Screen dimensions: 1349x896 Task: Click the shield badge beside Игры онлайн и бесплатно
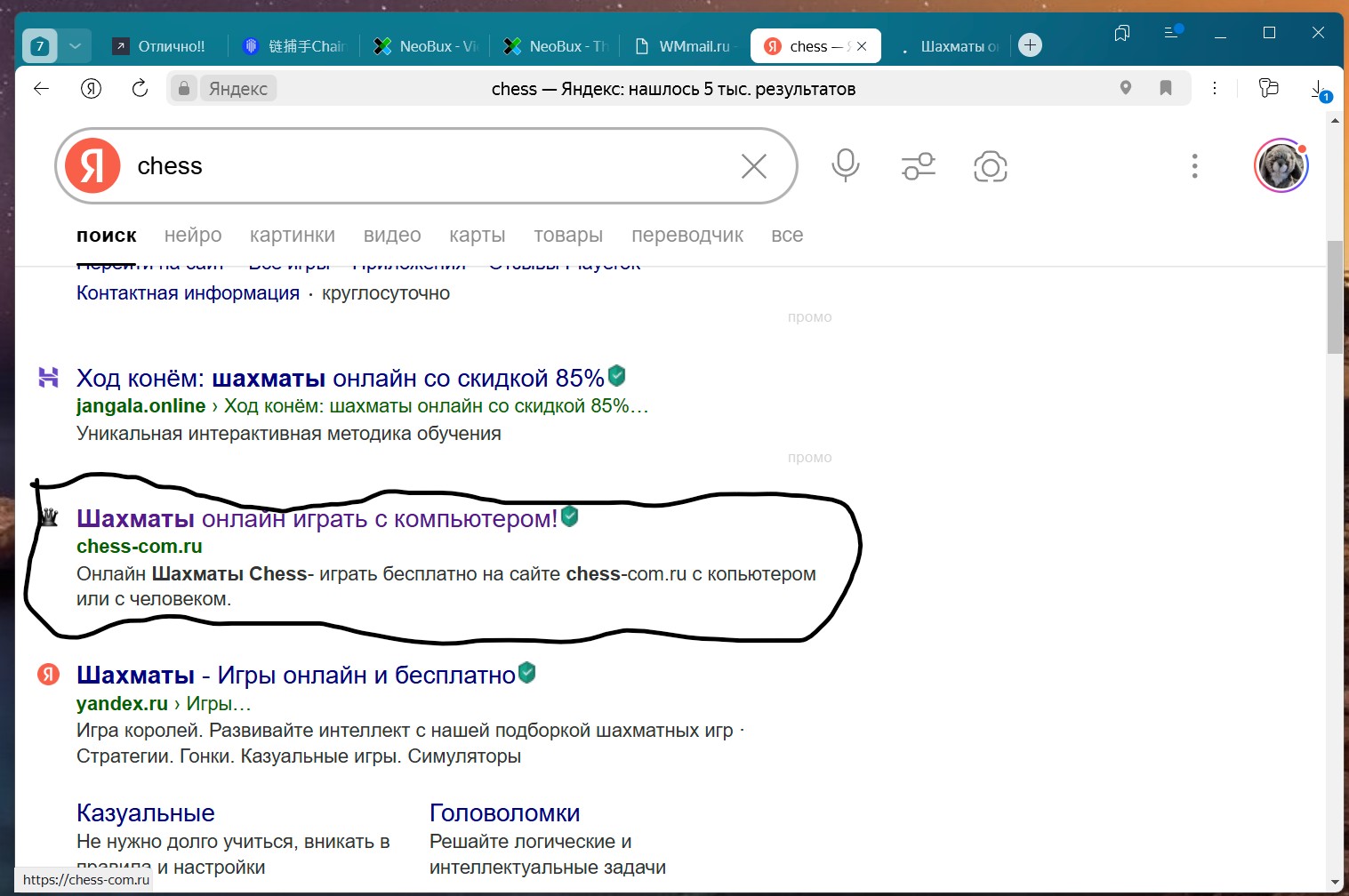[527, 673]
